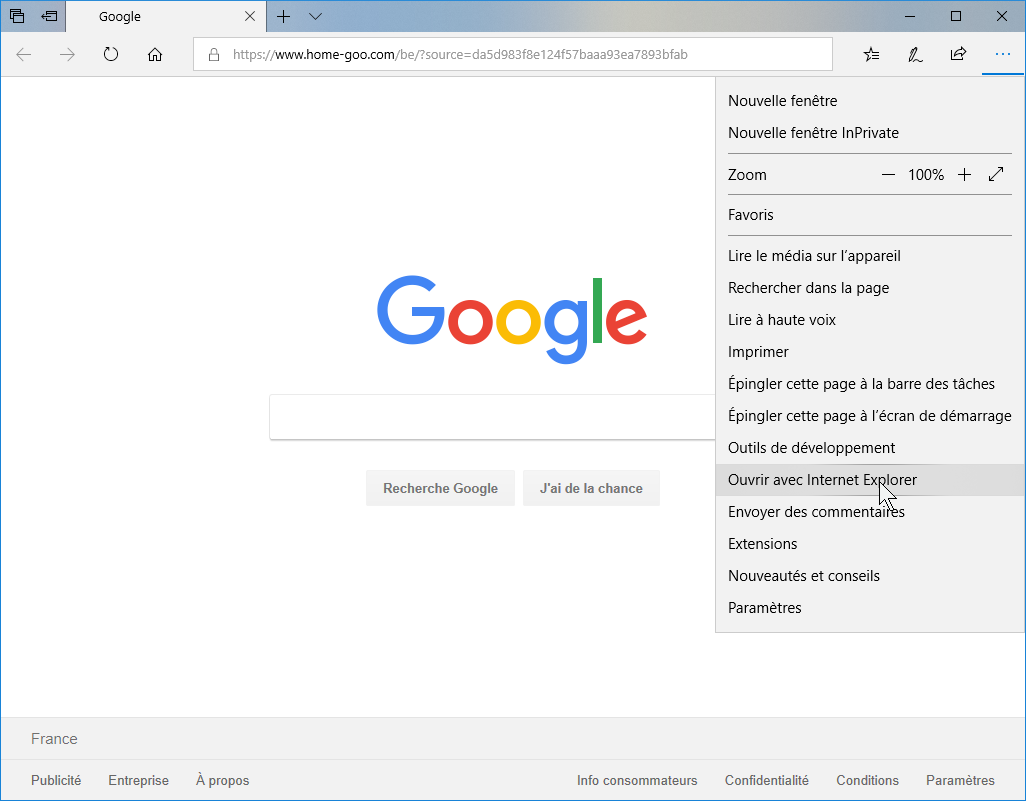
Task: Open the Favorites hub star icon
Action: click(x=872, y=54)
